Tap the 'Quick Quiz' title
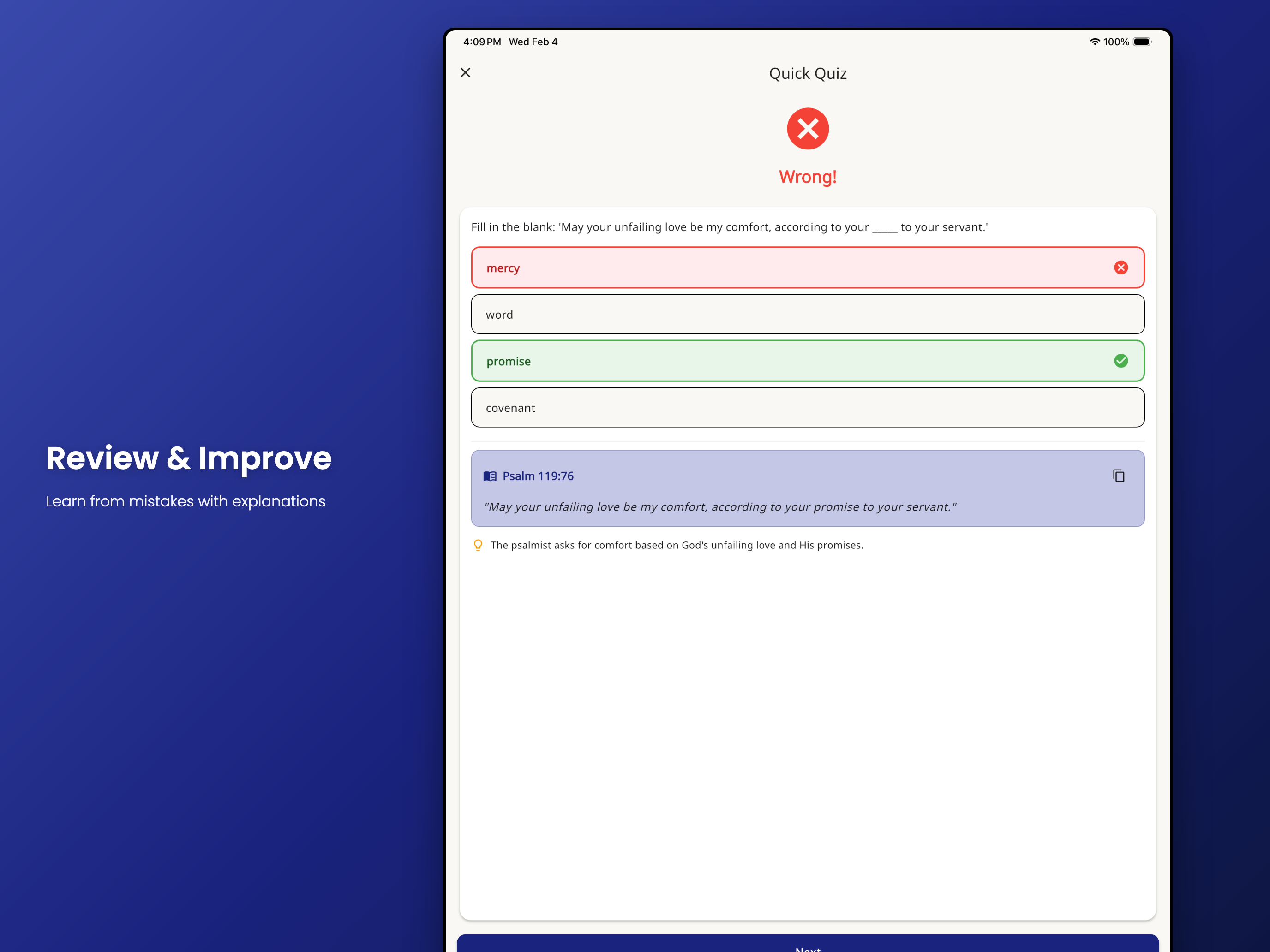This screenshot has width=1270, height=952. tap(807, 73)
